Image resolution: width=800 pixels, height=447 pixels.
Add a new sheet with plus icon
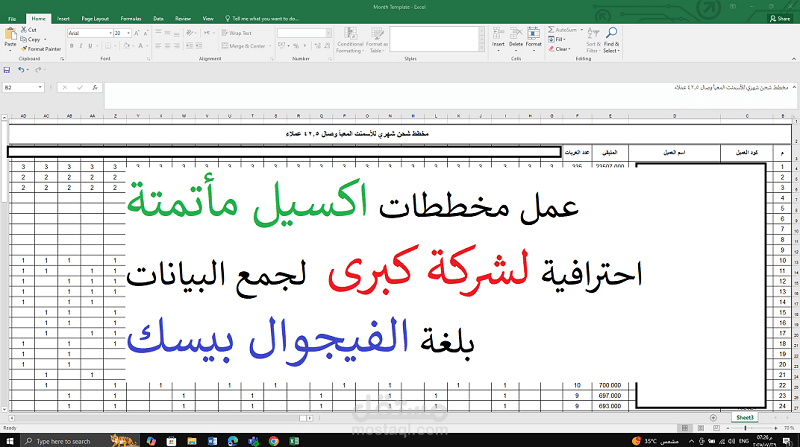713,418
